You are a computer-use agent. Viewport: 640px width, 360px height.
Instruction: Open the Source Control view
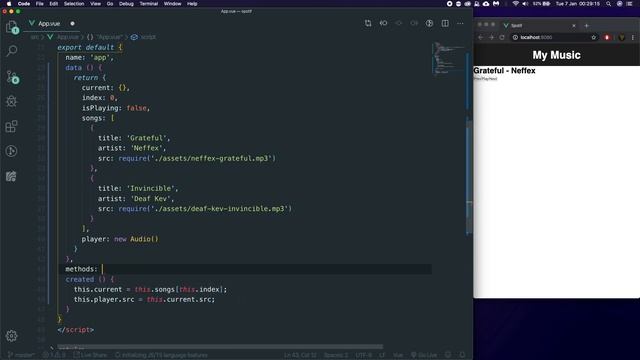(12, 77)
